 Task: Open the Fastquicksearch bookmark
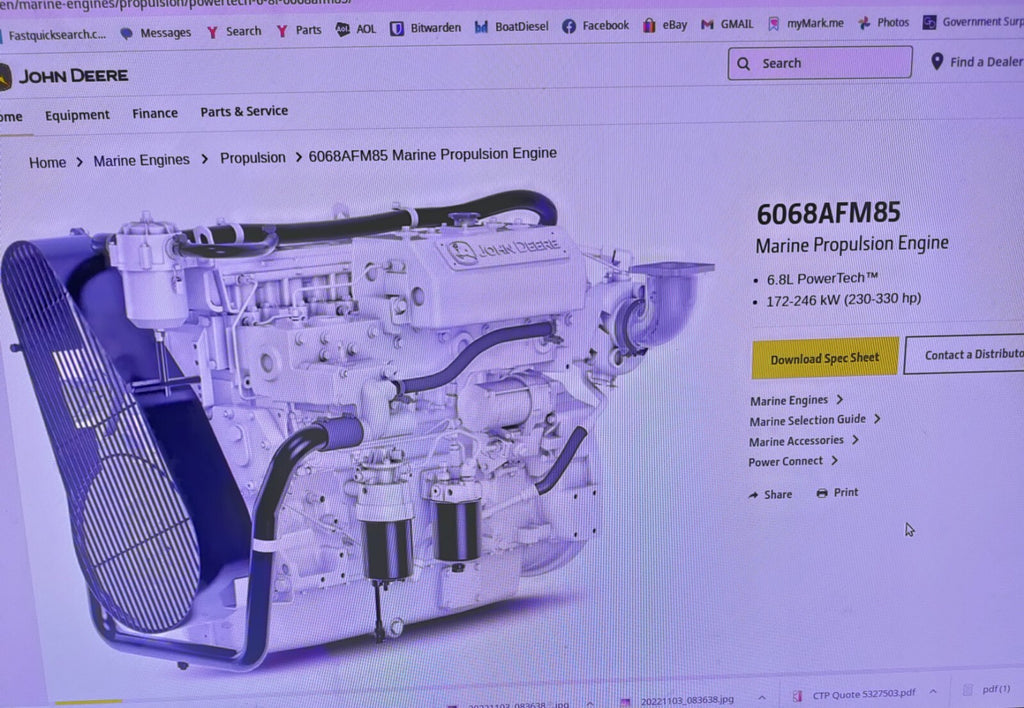pyautogui.click(x=52, y=35)
